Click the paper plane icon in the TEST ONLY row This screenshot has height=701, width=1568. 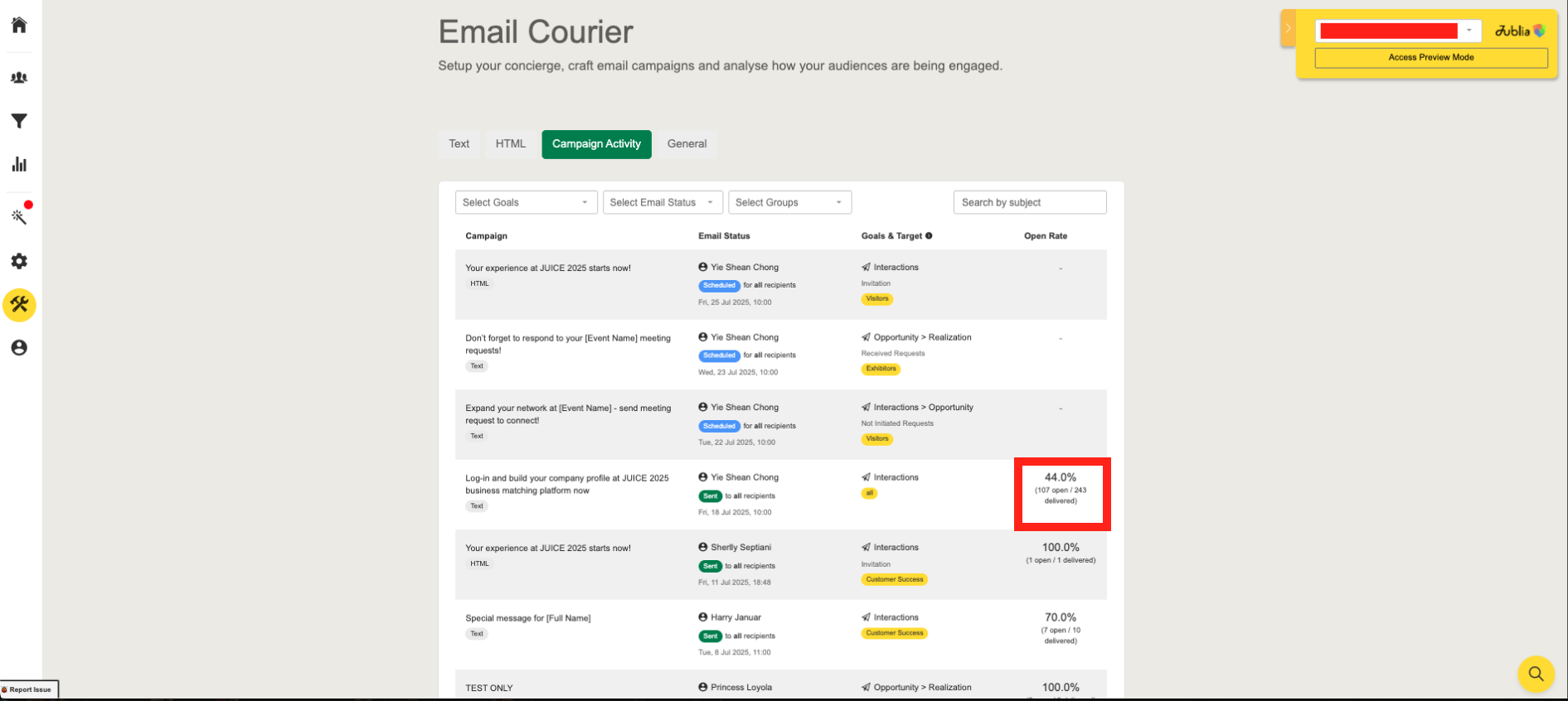pos(866,688)
